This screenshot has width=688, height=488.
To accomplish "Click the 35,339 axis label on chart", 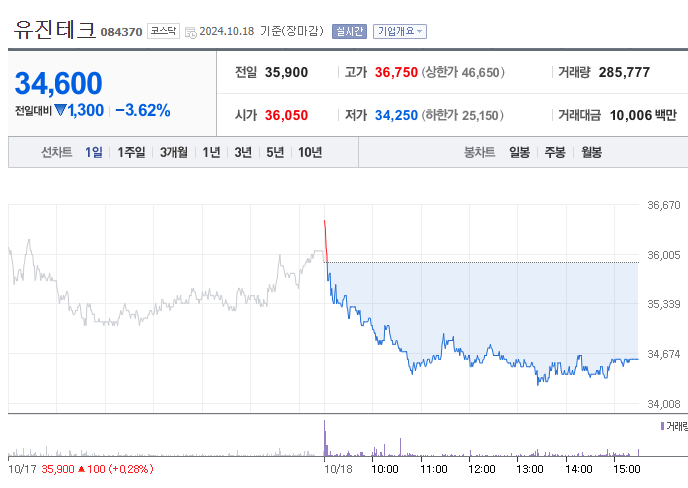I will point(663,304).
